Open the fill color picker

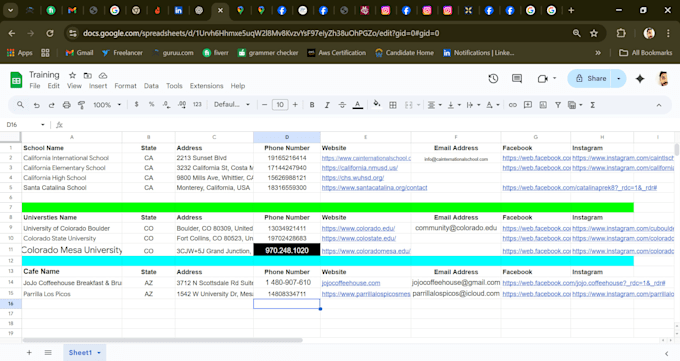[x=377, y=104]
